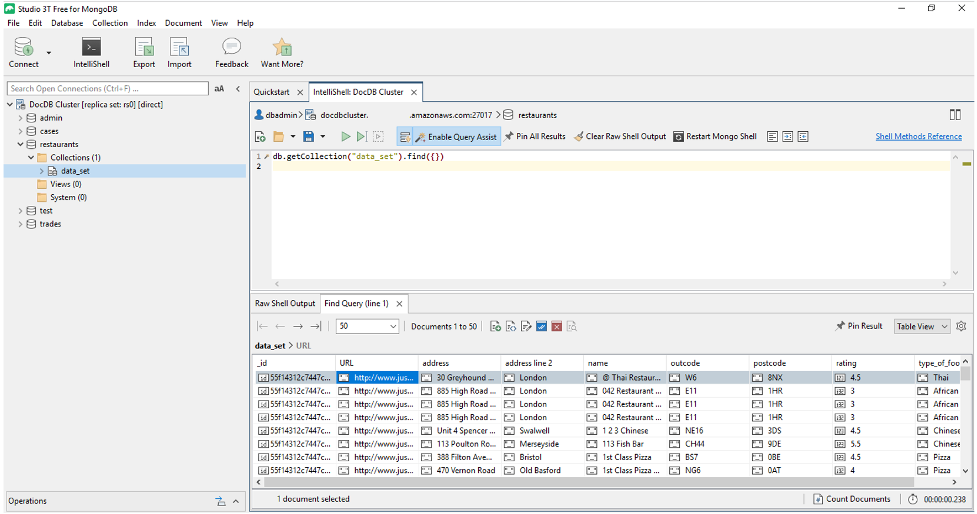This screenshot has height=514, width=977.
Task: Switch to the Raw Shell Output tab
Action: 285,303
